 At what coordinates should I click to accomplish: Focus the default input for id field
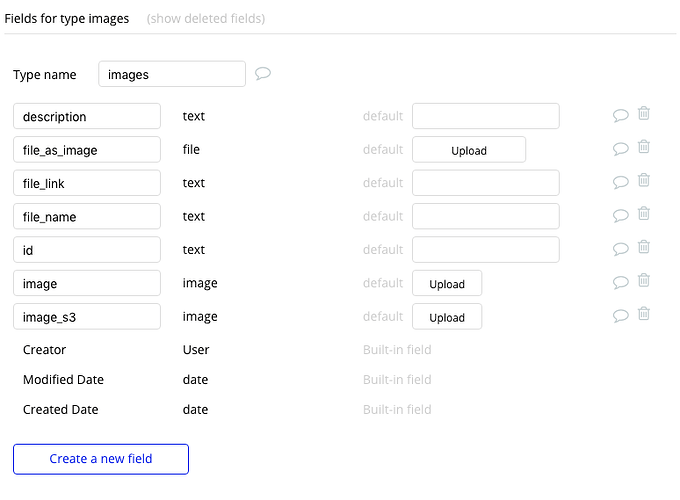coord(485,249)
